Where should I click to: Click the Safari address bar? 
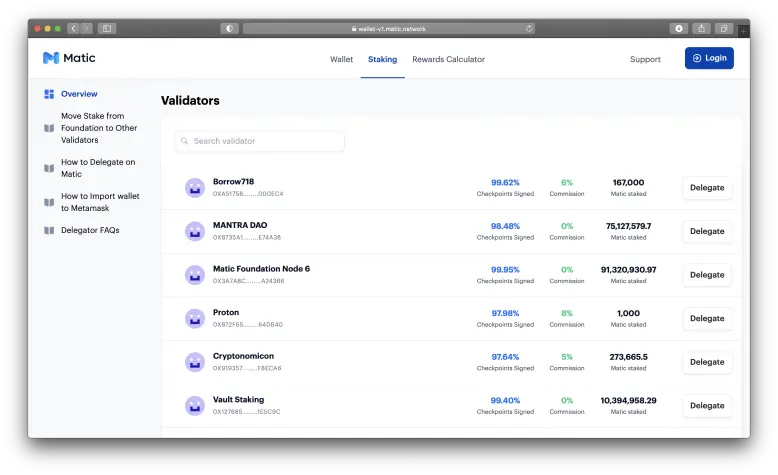coord(389,29)
